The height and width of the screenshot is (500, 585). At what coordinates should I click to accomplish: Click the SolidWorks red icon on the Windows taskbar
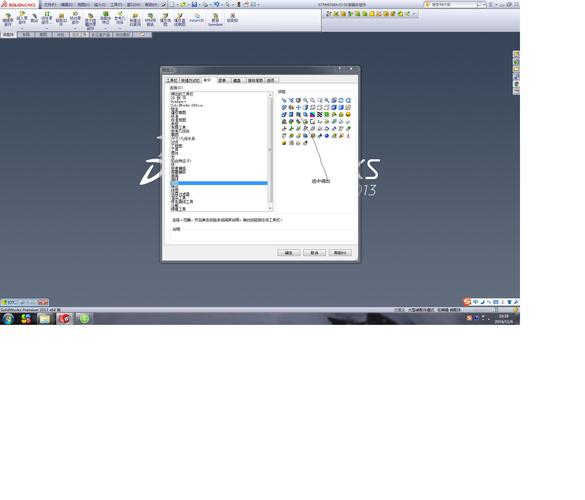pos(65,318)
